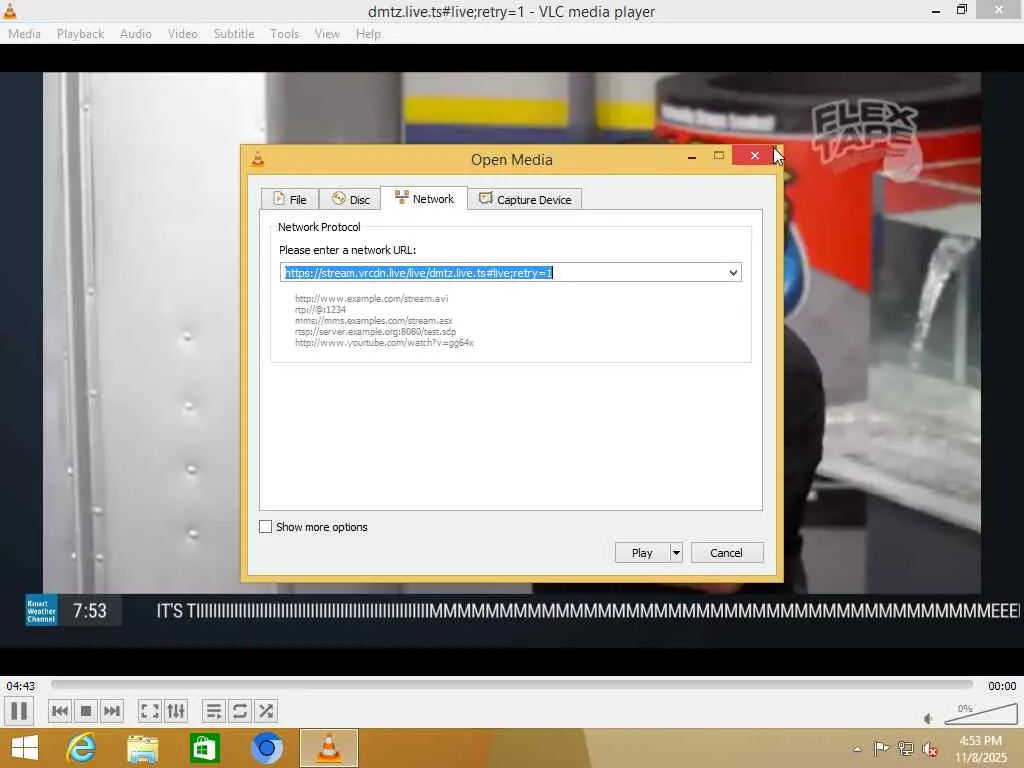This screenshot has width=1024, height=768.
Task: Open the Windows Start button
Action: 25,748
